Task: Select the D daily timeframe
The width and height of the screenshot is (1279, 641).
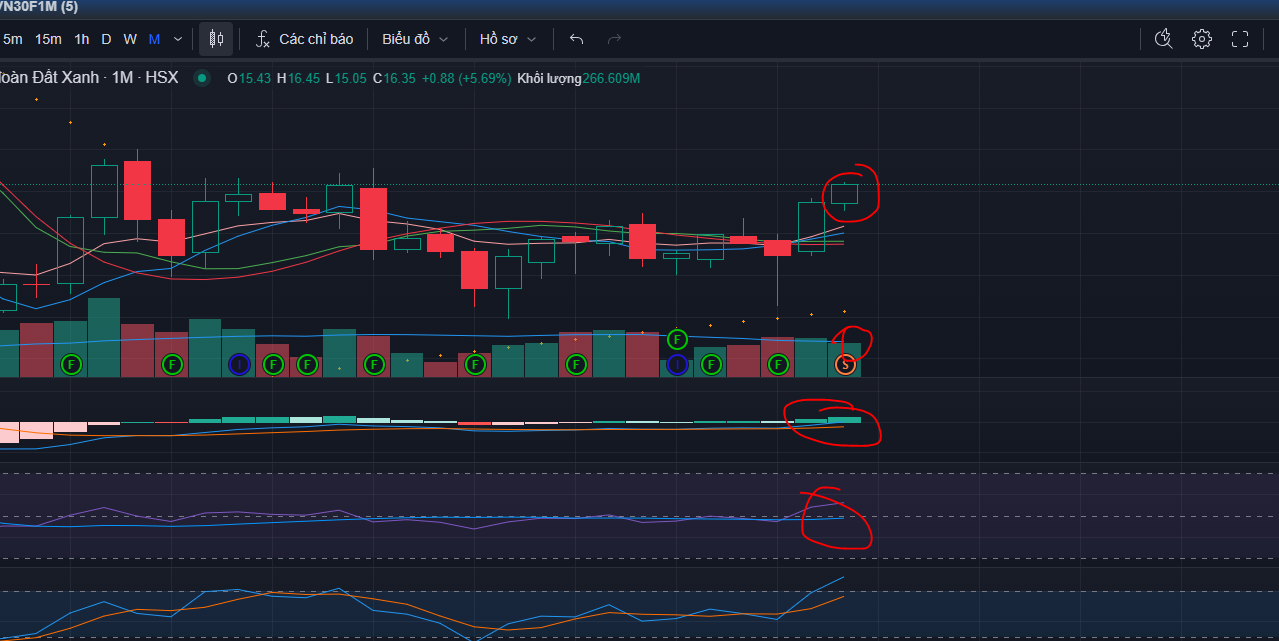Action: (107, 39)
